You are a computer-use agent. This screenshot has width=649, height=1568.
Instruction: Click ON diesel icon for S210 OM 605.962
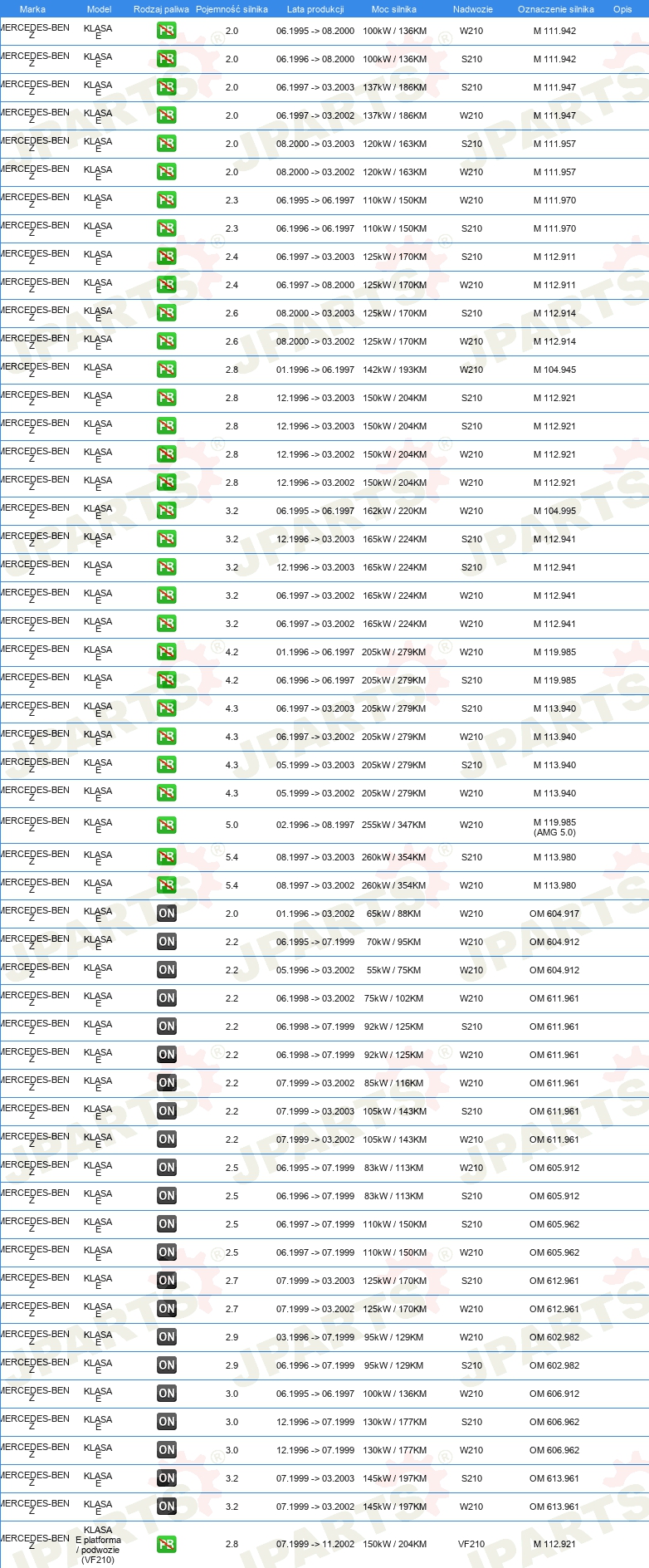click(x=167, y=1224)
